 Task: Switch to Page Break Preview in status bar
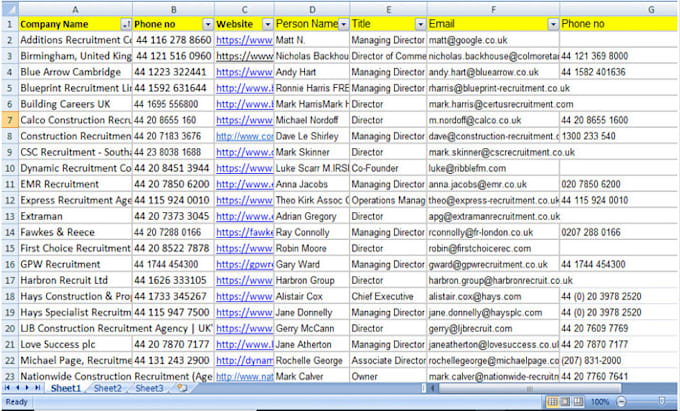click(579, 402)
